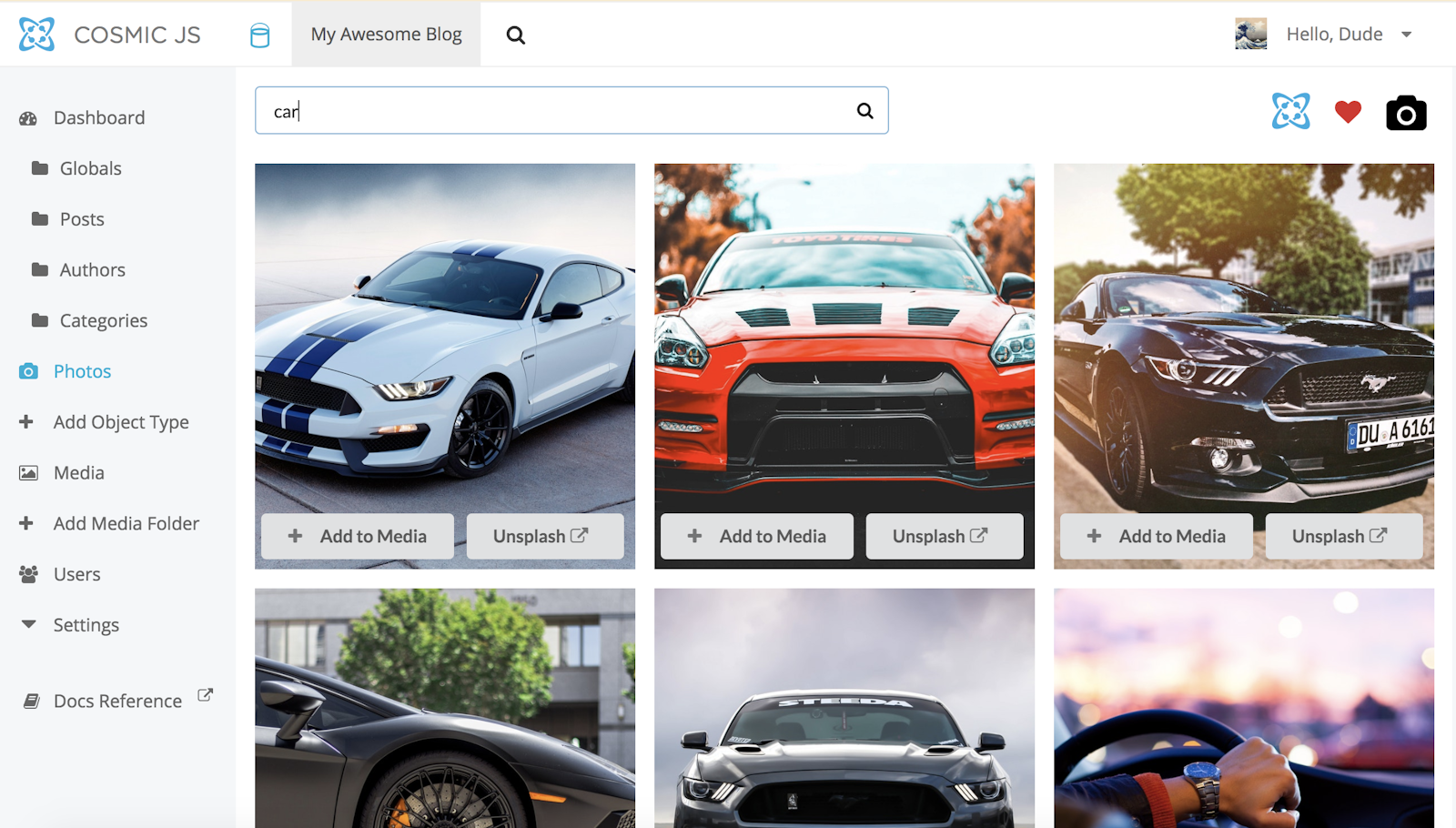Open the top bar search magnifier
The height and width of the screenshot is (828, 1456).
pyautogui.click(x=516, y=35)
